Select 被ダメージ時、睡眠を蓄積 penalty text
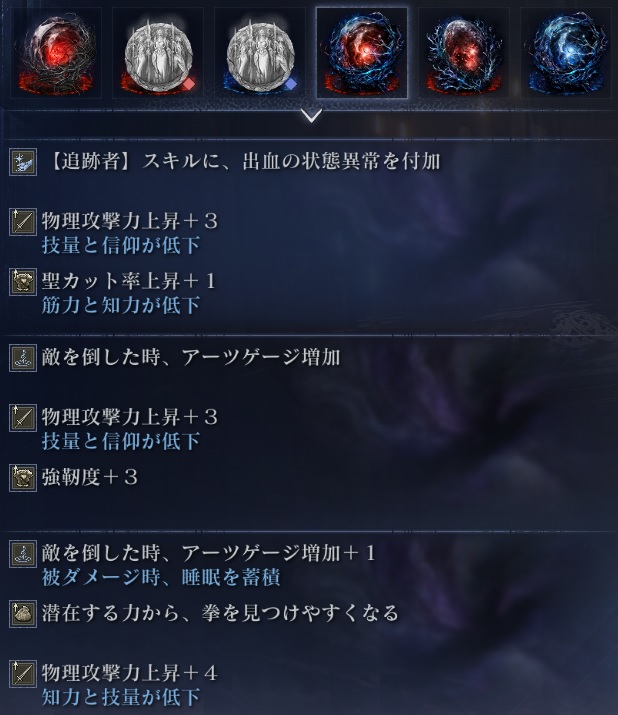Screen dimensions: 618x715 pos(161,577)
